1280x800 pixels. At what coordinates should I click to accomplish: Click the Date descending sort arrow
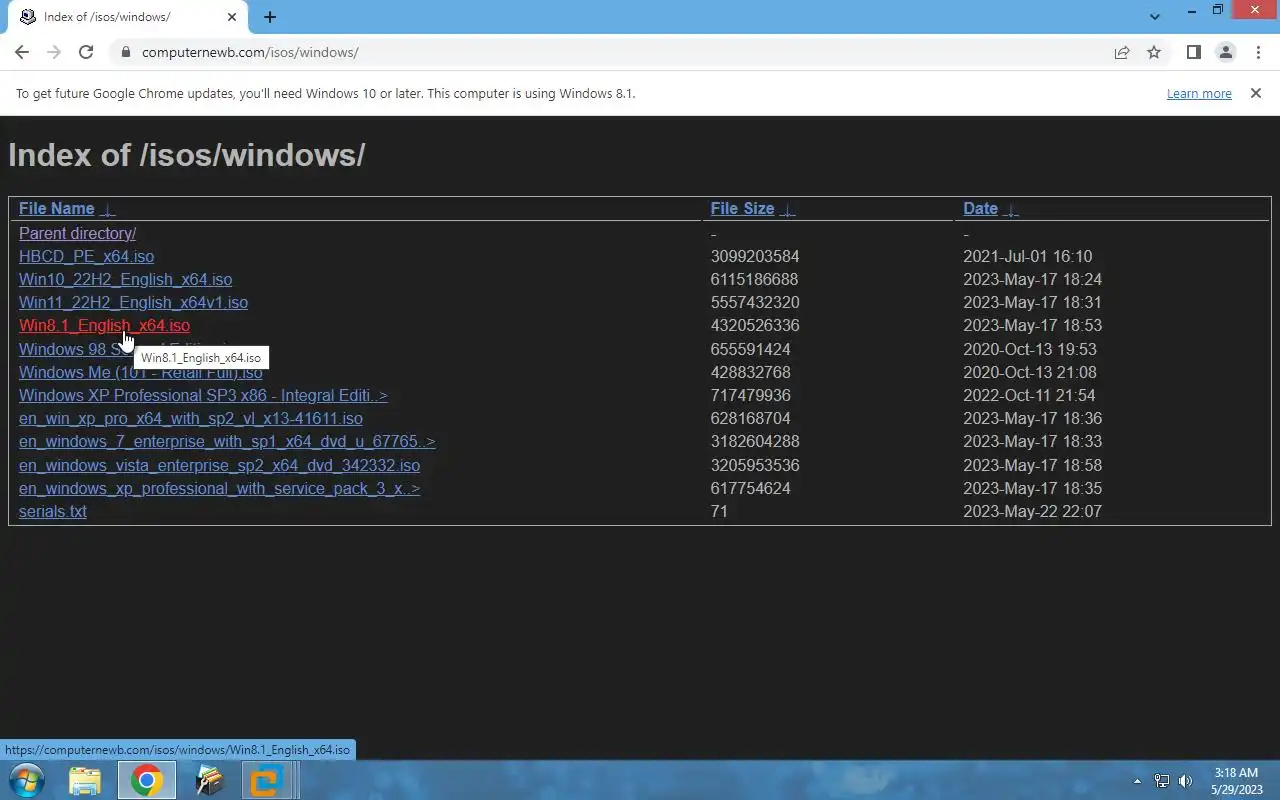pos(1011,209)
